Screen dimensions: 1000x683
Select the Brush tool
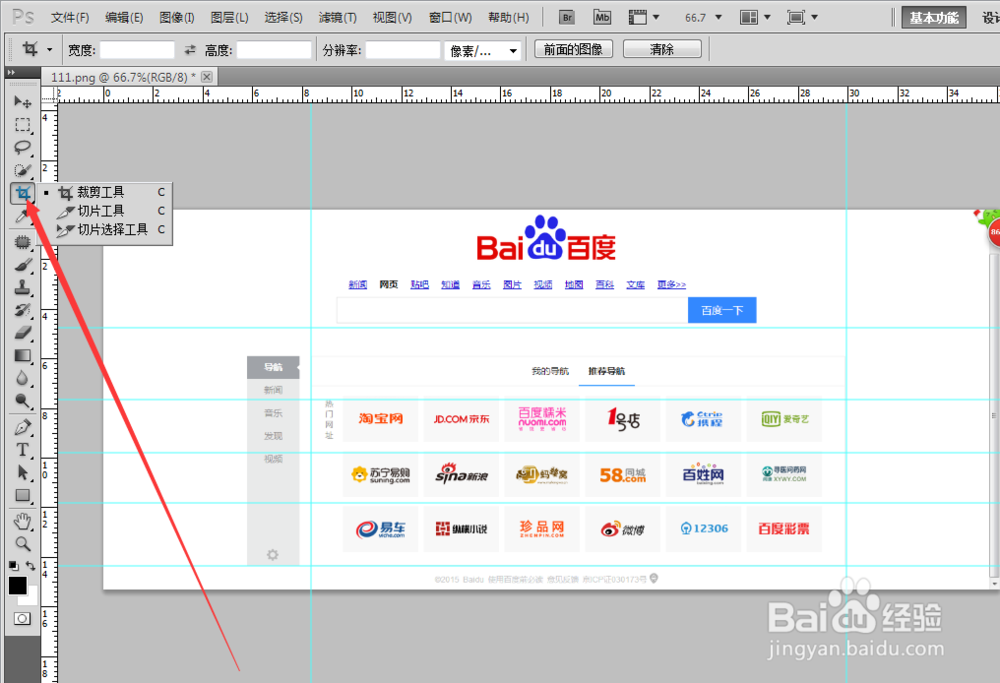[x=22, y=265]
